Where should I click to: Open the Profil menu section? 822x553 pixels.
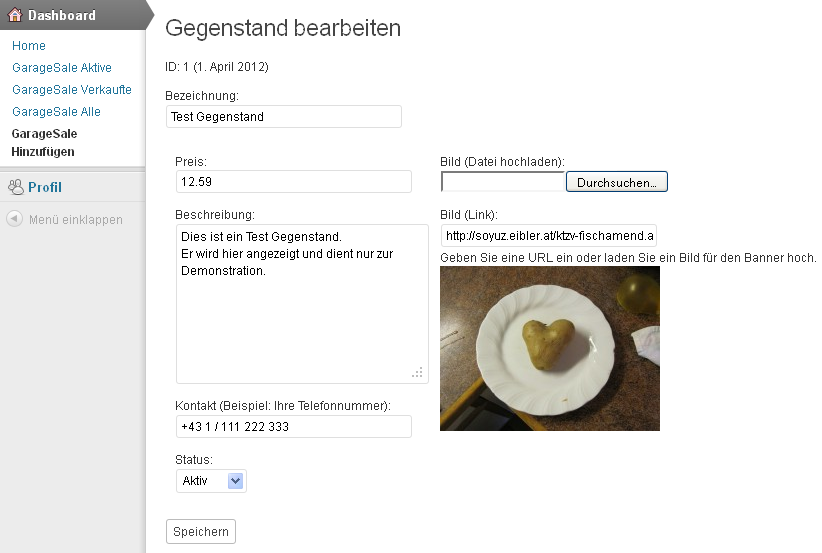[x=45, y=187]
